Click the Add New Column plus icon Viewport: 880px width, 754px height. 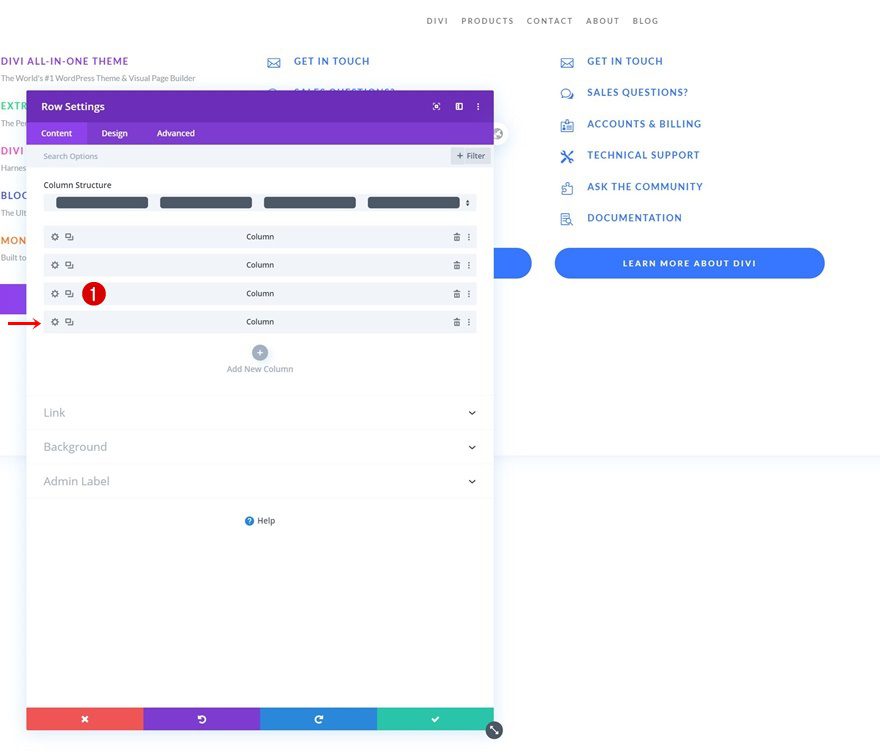coord(259,352)
